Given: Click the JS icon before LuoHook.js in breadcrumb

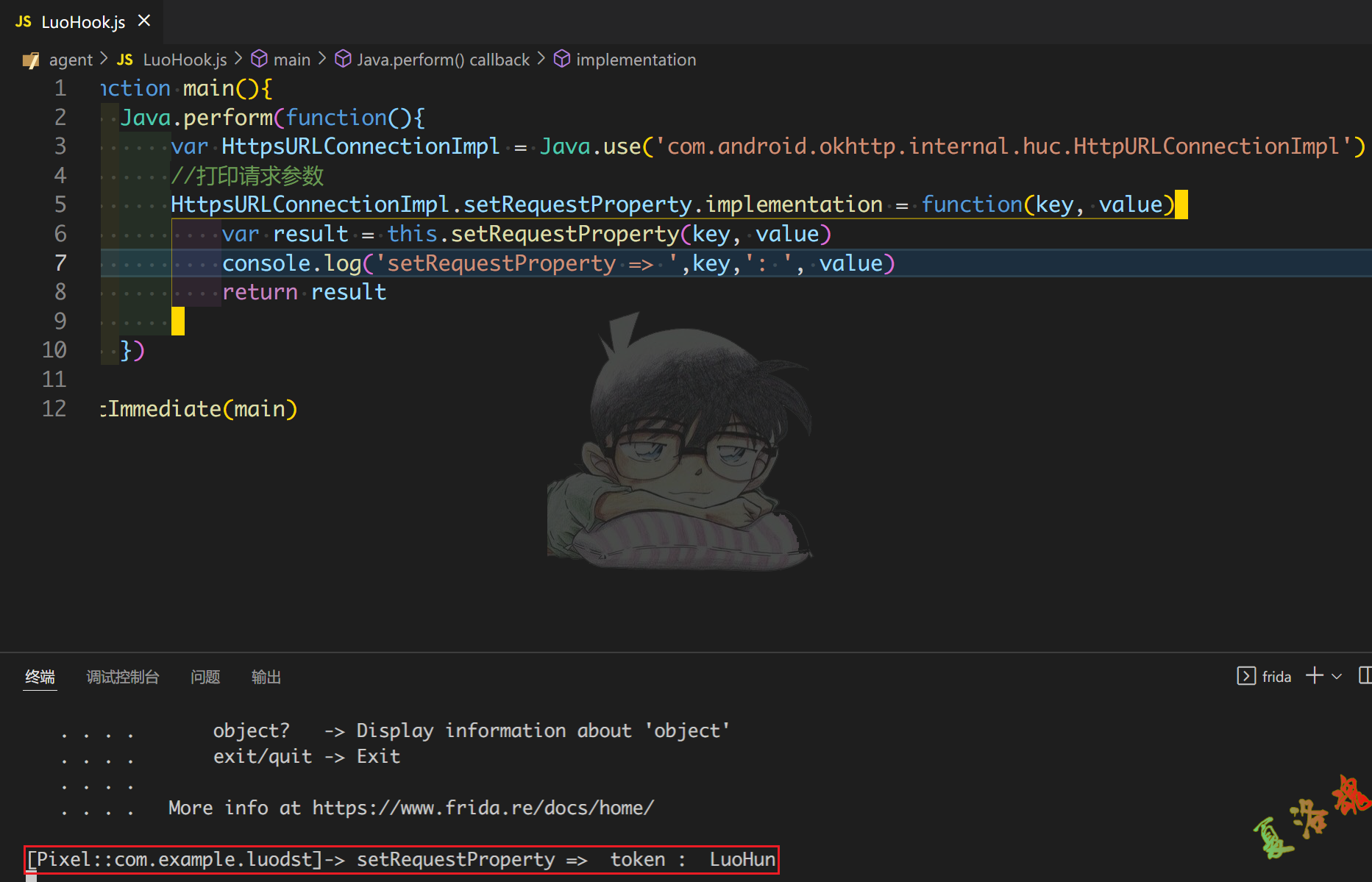Looking at the screenshot, I should point(124,60).
